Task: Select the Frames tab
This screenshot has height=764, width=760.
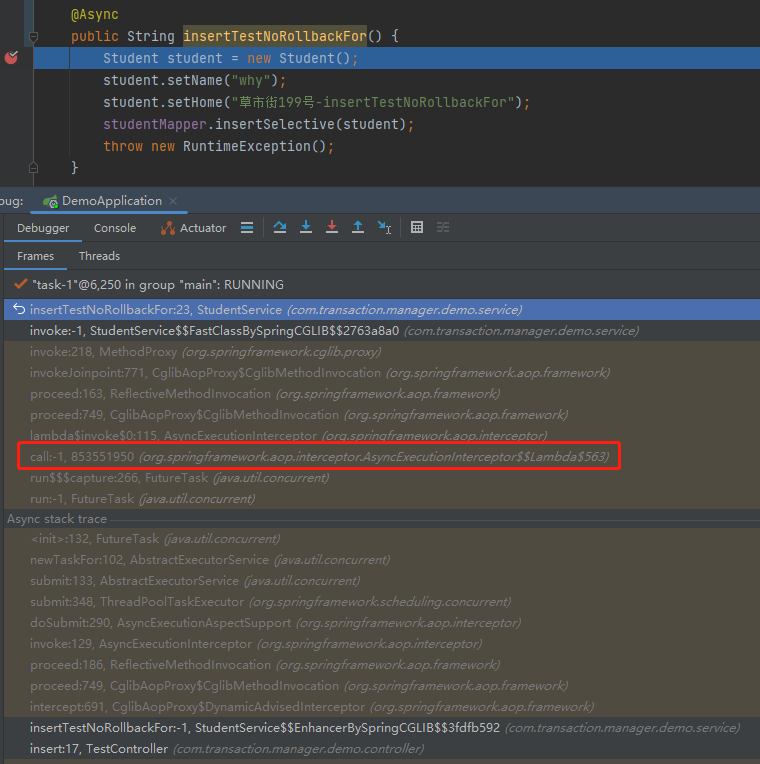Action: (x=36, y=256)
